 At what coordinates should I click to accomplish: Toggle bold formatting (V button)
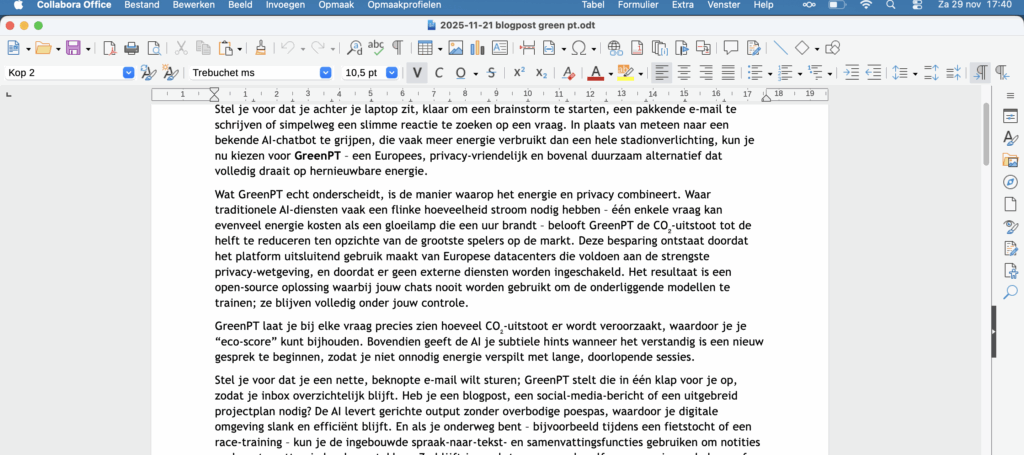point(417,73)
